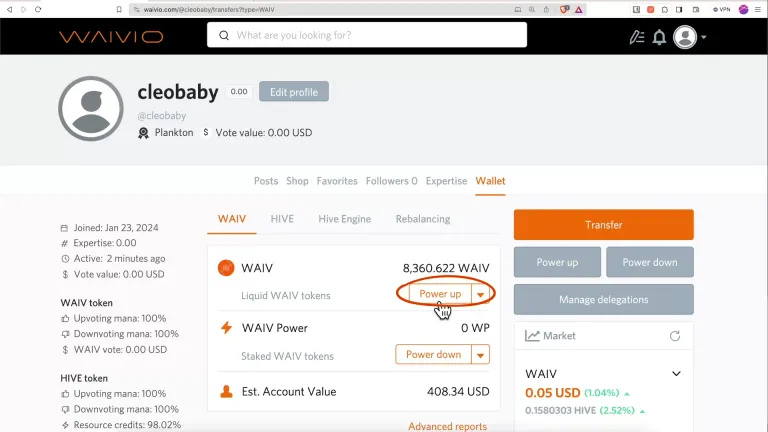Click the search input field
The width and height of the screenshot is (768, 432).
[367, 35]
